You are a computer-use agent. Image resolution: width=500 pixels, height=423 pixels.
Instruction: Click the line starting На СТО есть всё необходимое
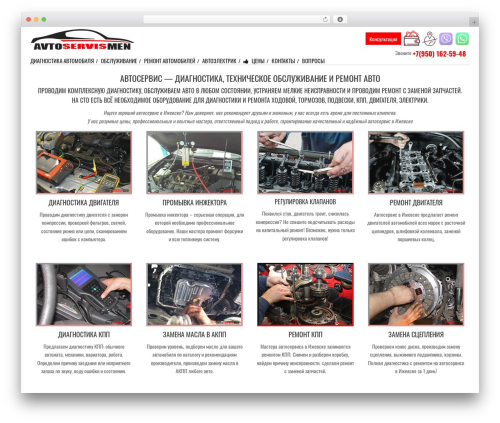pyautogui.click(x=250, y=100)
